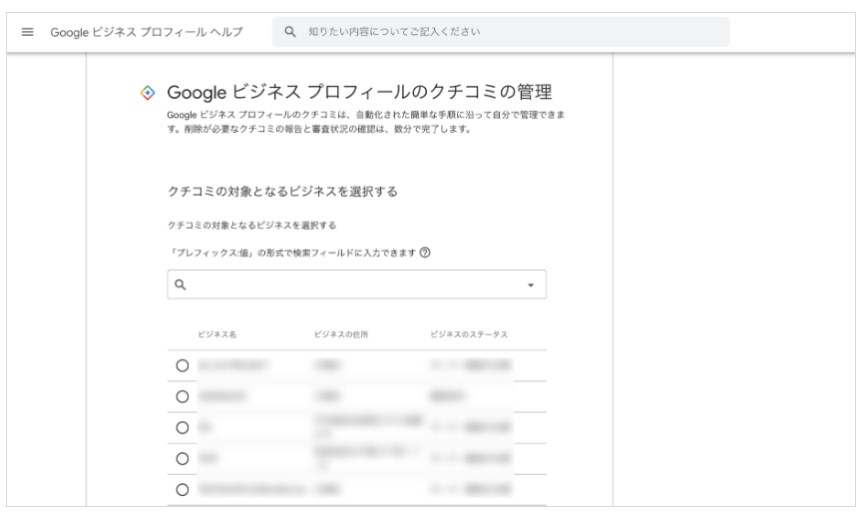The image size is (868, 515).
Task: Open the hamburger main menu
Action: coord(27,32)
